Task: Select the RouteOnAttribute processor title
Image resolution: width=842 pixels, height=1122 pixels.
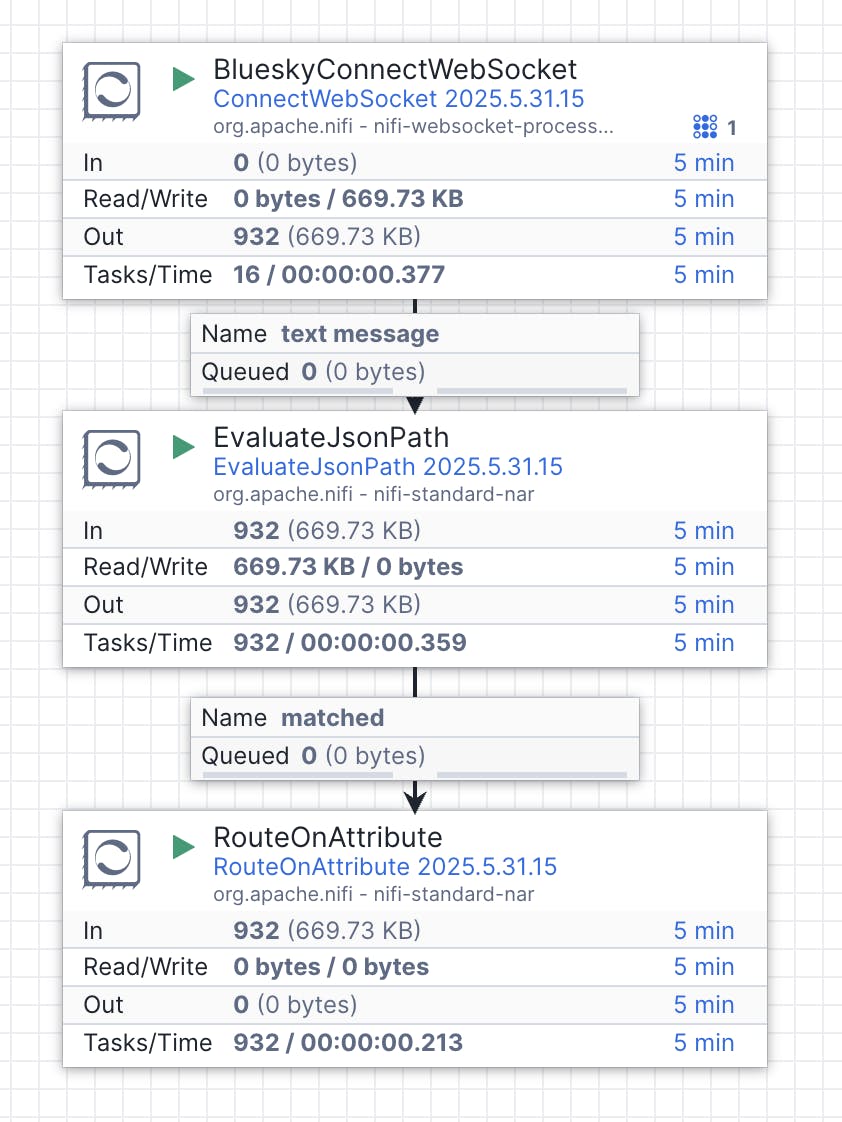Action: (328, 837)
